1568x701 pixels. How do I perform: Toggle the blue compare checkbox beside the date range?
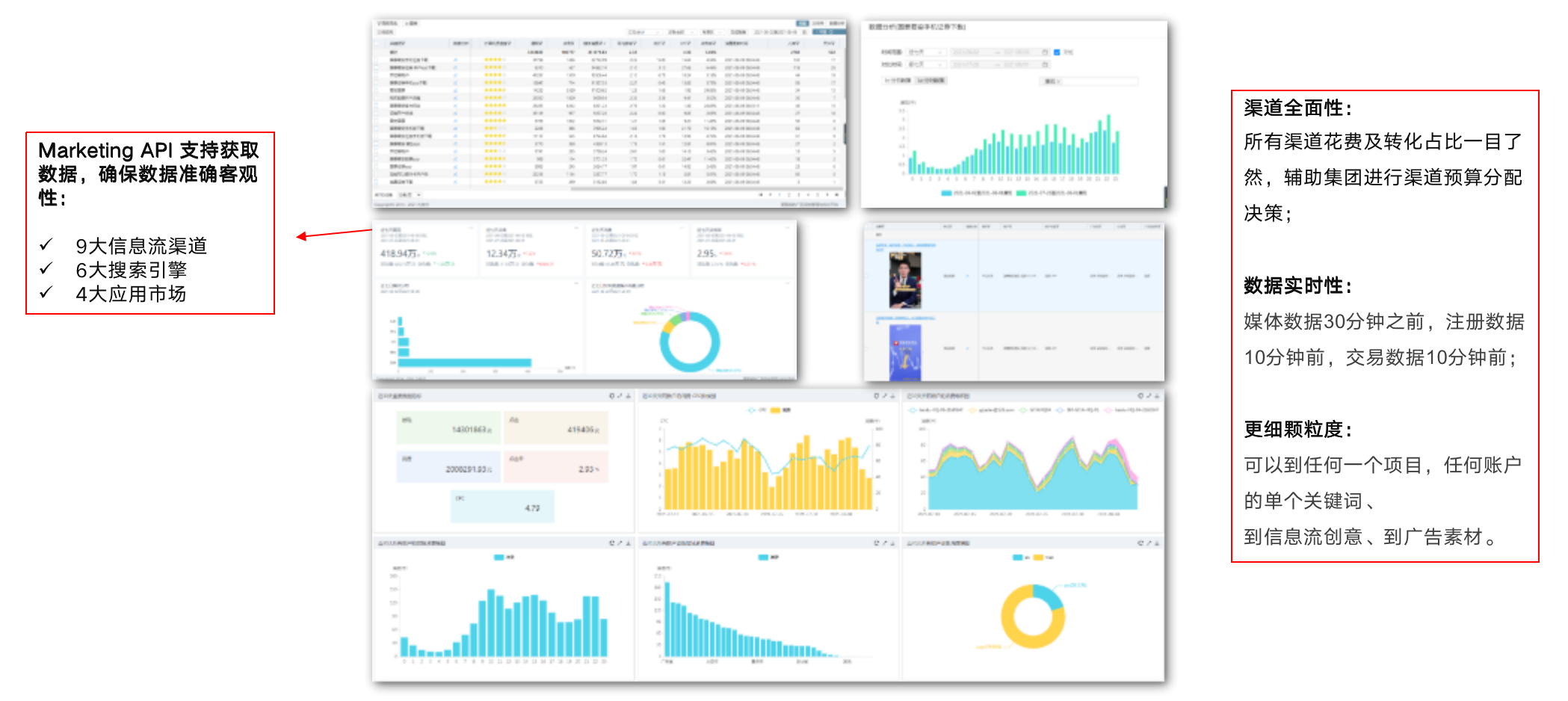[1057, 52]
